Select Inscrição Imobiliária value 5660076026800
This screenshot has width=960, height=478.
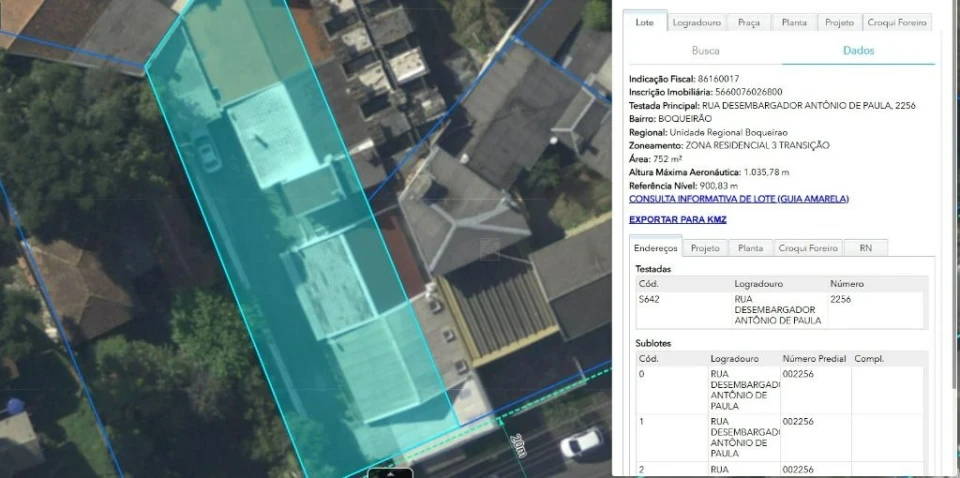click(x=749, y=92)
